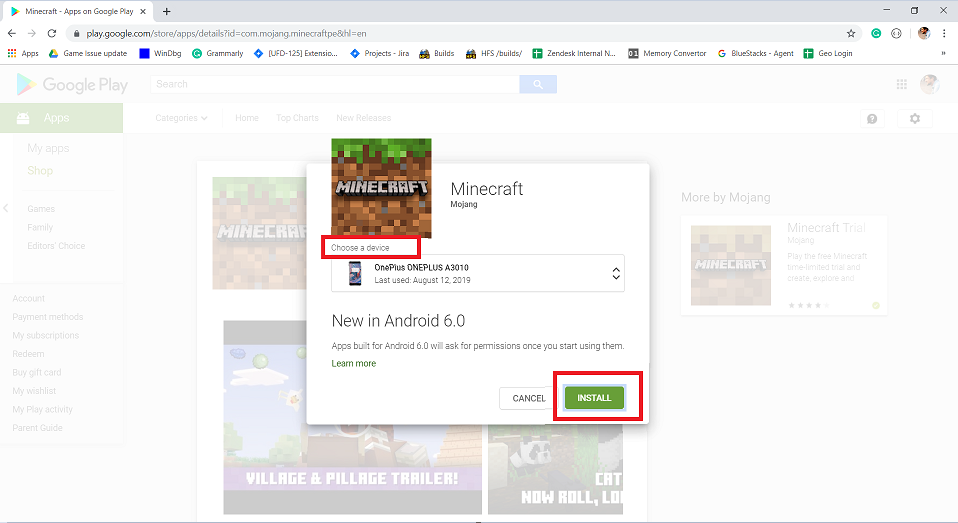
Task: Open My apps in sidebar
Action: pos(48,148)
